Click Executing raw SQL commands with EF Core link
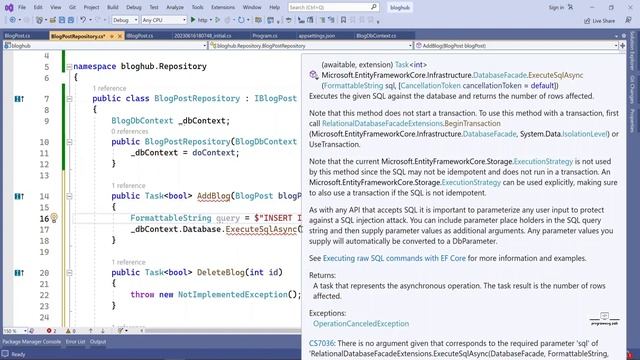The height and width of the screenshot is (360, 640). click(394, 258)
